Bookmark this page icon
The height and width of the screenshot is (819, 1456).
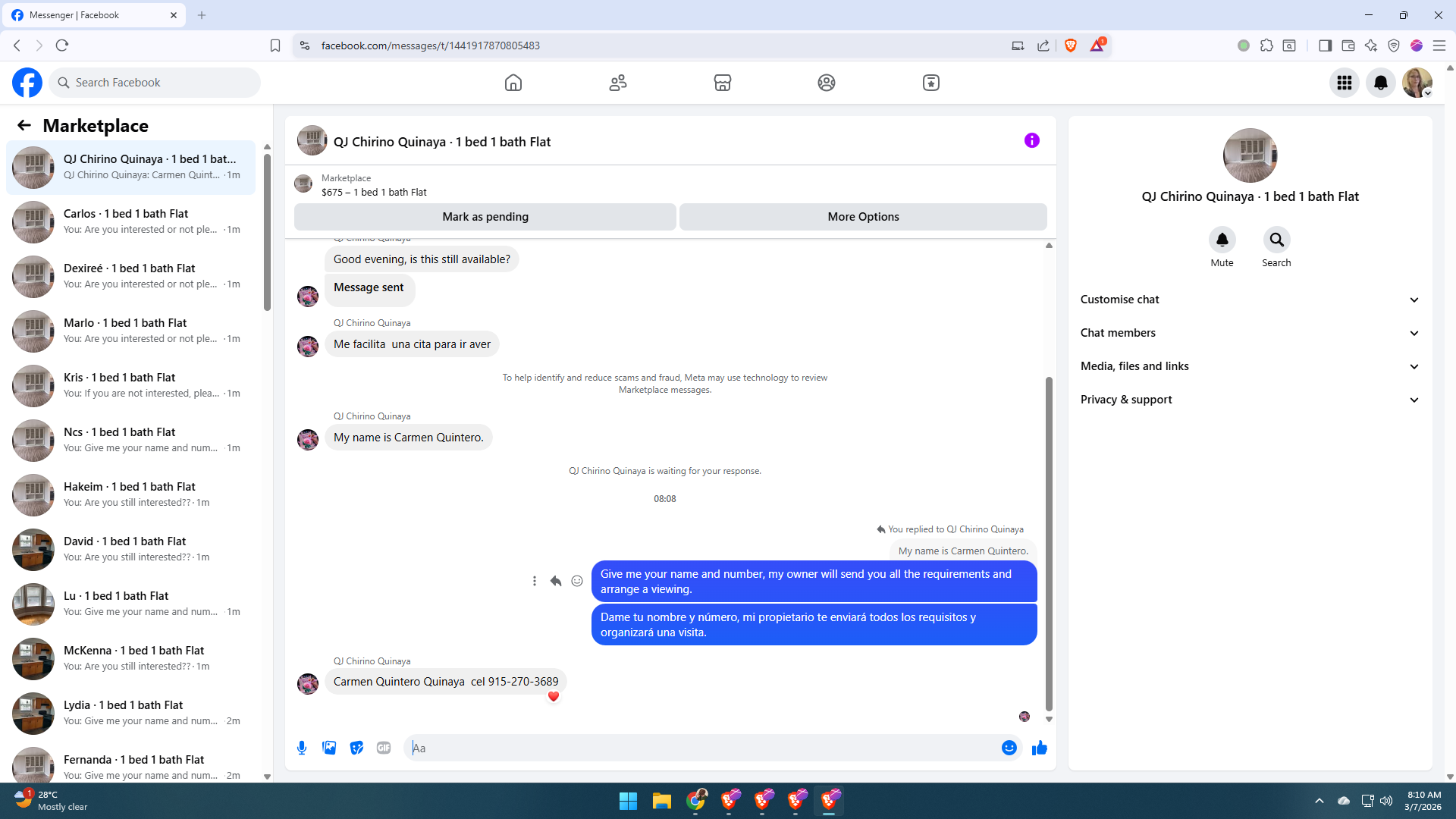275,45
